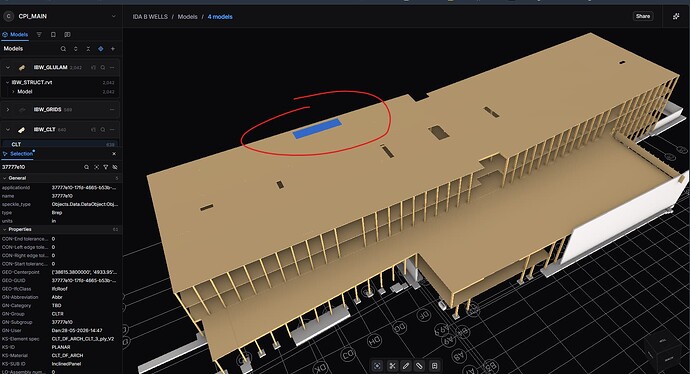Click the IDA B WELLS breadcrumb
Viewport: 690px width, 374px height.
click(x=150, y=17)
